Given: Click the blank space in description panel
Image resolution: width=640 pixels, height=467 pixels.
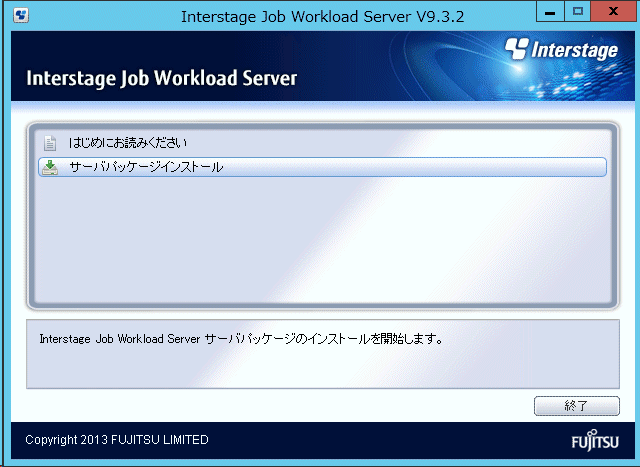Looking at the screenshot, I should pos(322,367).
